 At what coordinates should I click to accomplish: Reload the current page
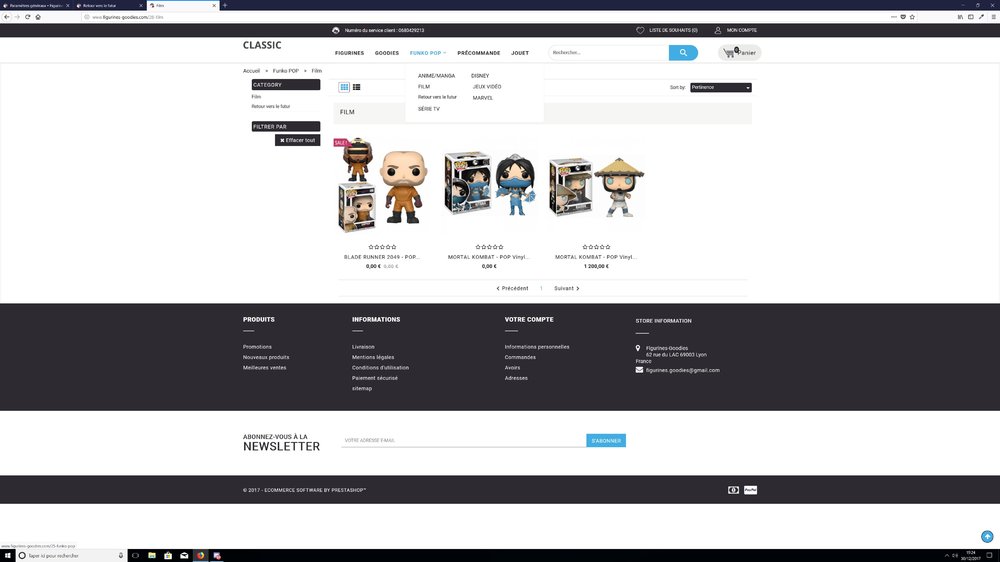pos(27,17)
